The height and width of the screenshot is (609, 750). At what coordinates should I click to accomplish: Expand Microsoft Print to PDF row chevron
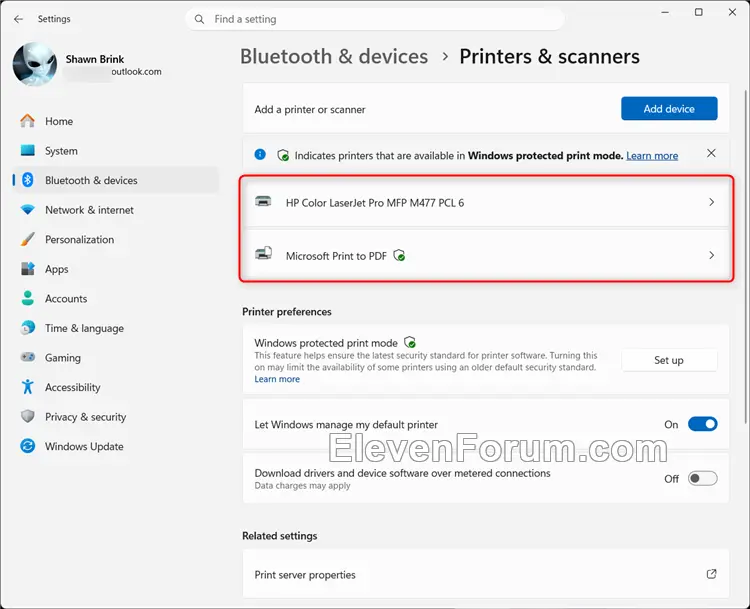pyautogui.click(x=711, y=255)
